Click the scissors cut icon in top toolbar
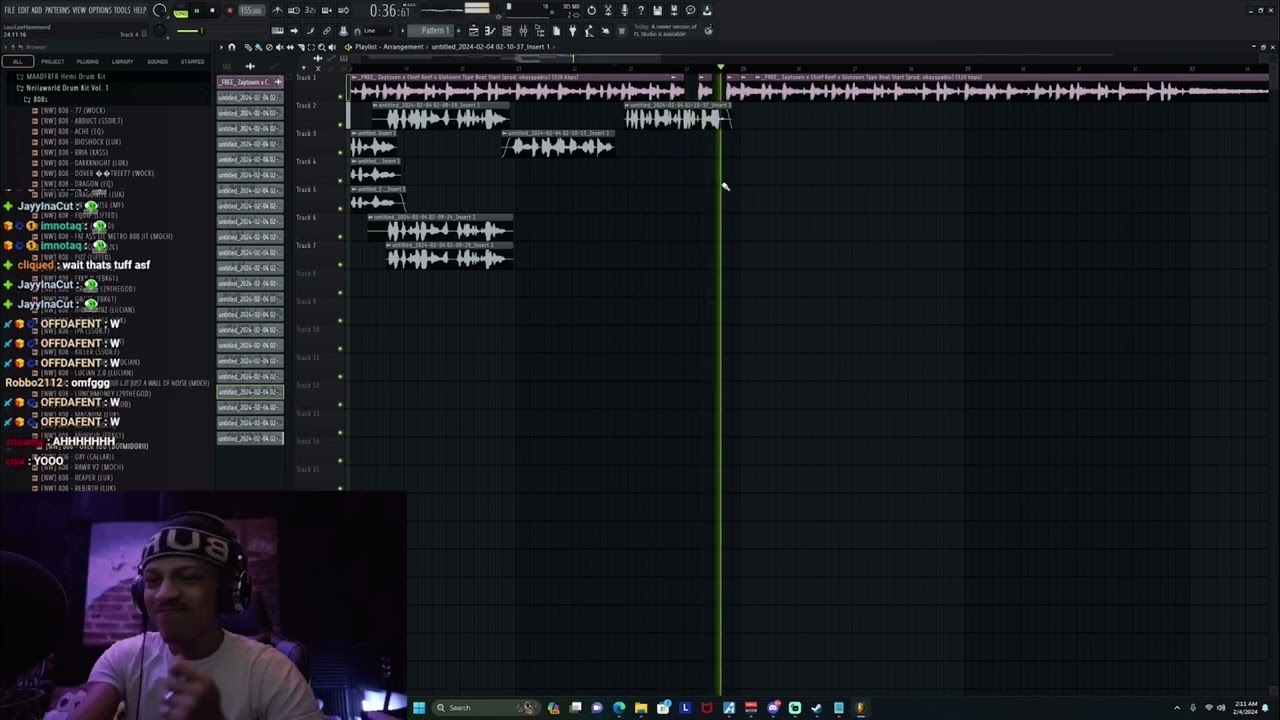The image size is (1280, 720). 608,11
